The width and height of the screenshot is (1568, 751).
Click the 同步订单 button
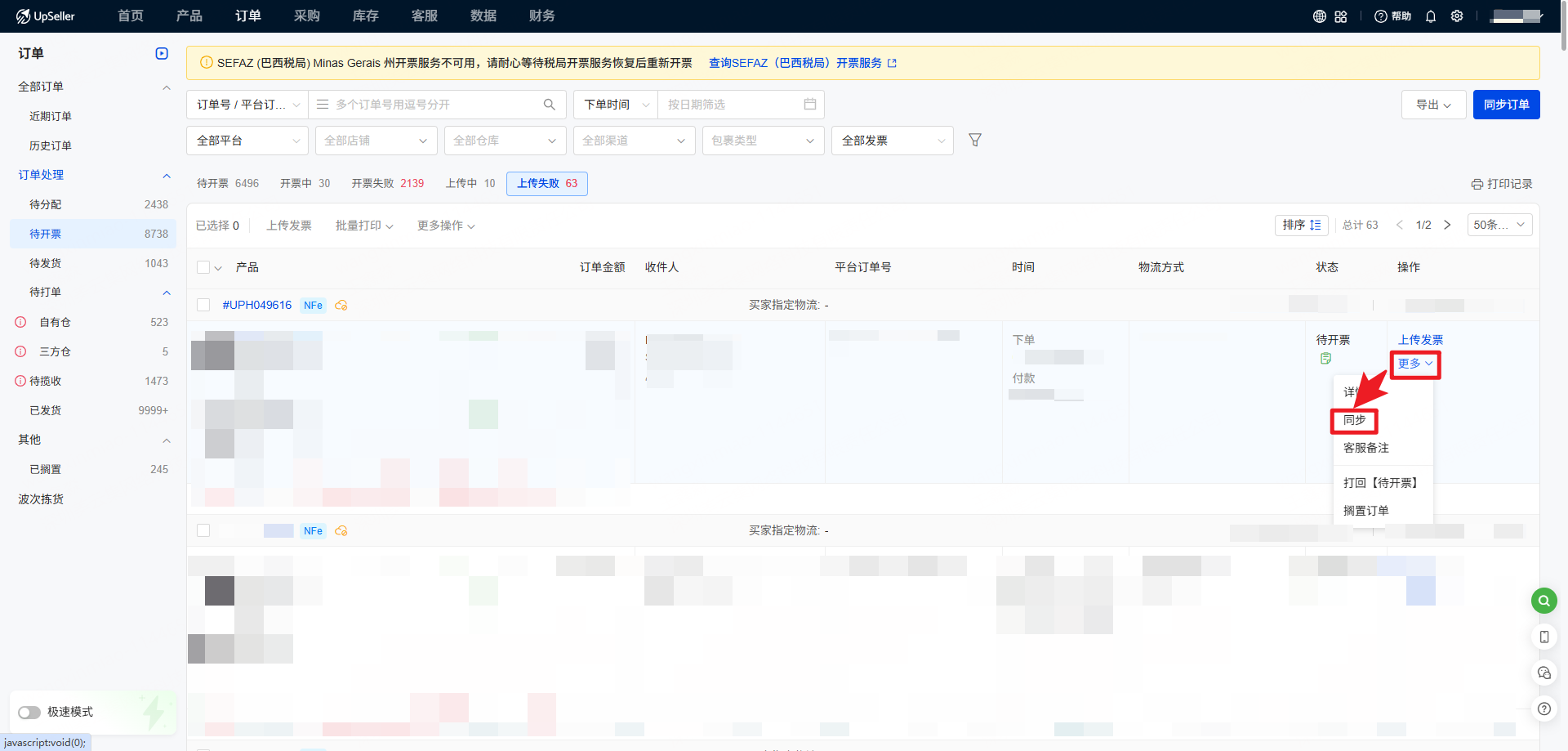[1506, 105]
